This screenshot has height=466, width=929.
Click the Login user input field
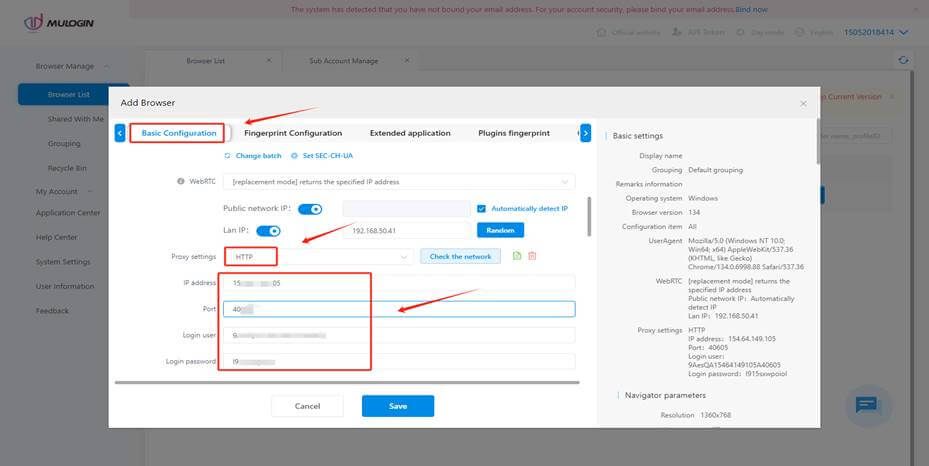click(x=399, y=335)
